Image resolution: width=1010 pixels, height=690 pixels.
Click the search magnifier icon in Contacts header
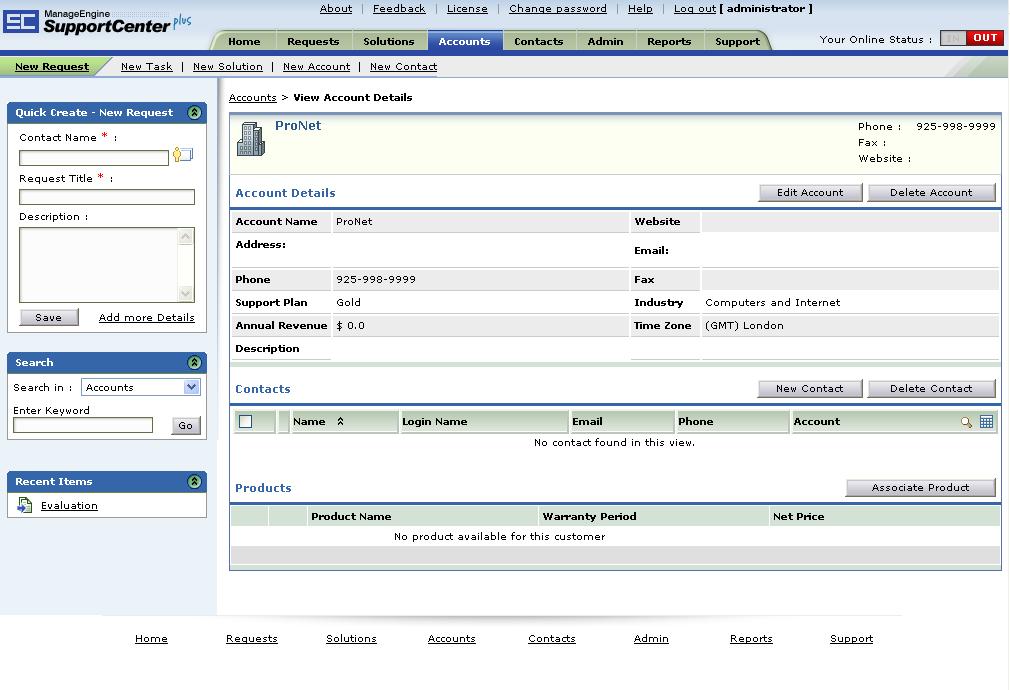click(966, 422)
